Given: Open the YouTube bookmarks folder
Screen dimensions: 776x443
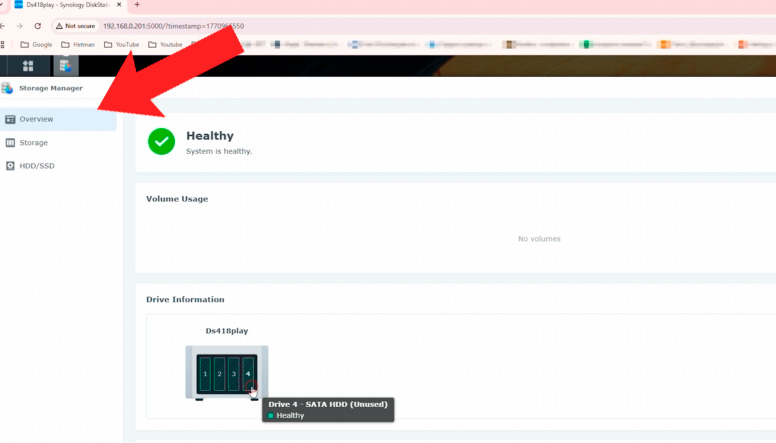Looking at the screenshot, I should click(122, 45).
